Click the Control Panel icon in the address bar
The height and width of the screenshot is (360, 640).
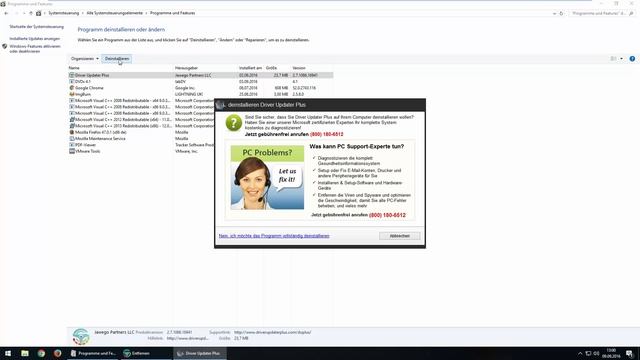(x=38, y=13)
